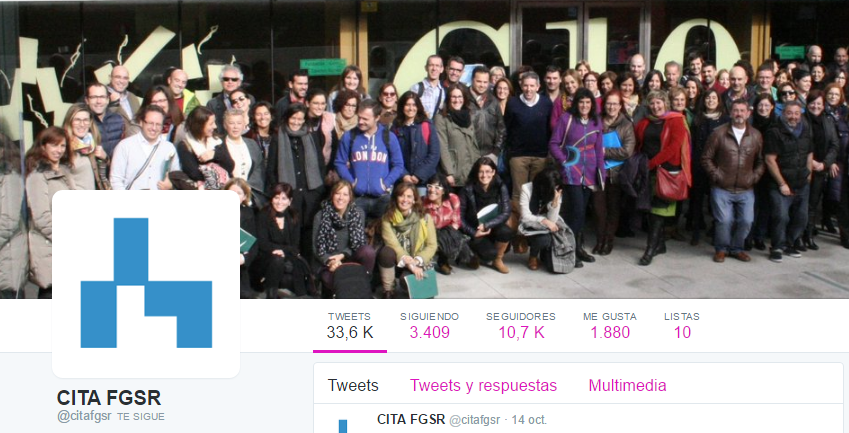Click the @citafgsr handle under profile name
849x433 pixels.
(84, 416)
